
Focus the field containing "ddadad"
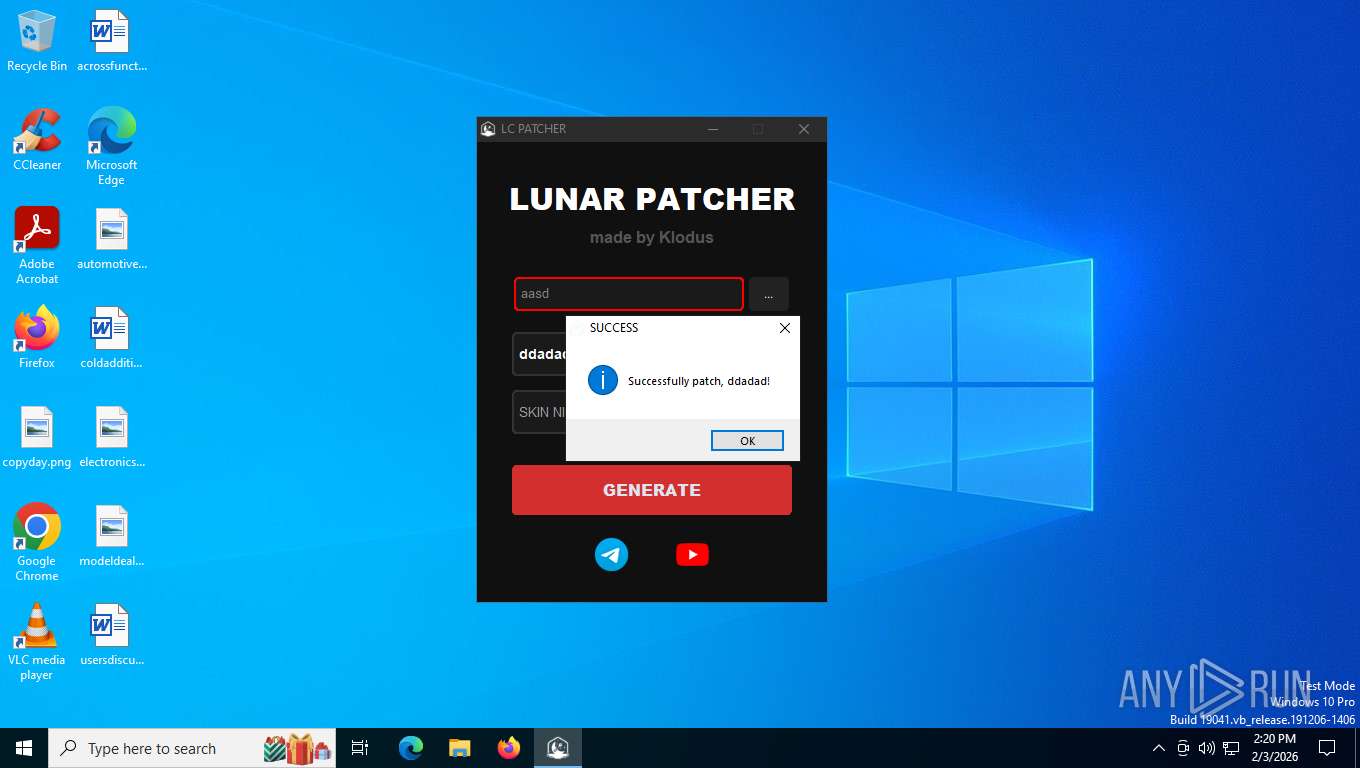(540, 354)
